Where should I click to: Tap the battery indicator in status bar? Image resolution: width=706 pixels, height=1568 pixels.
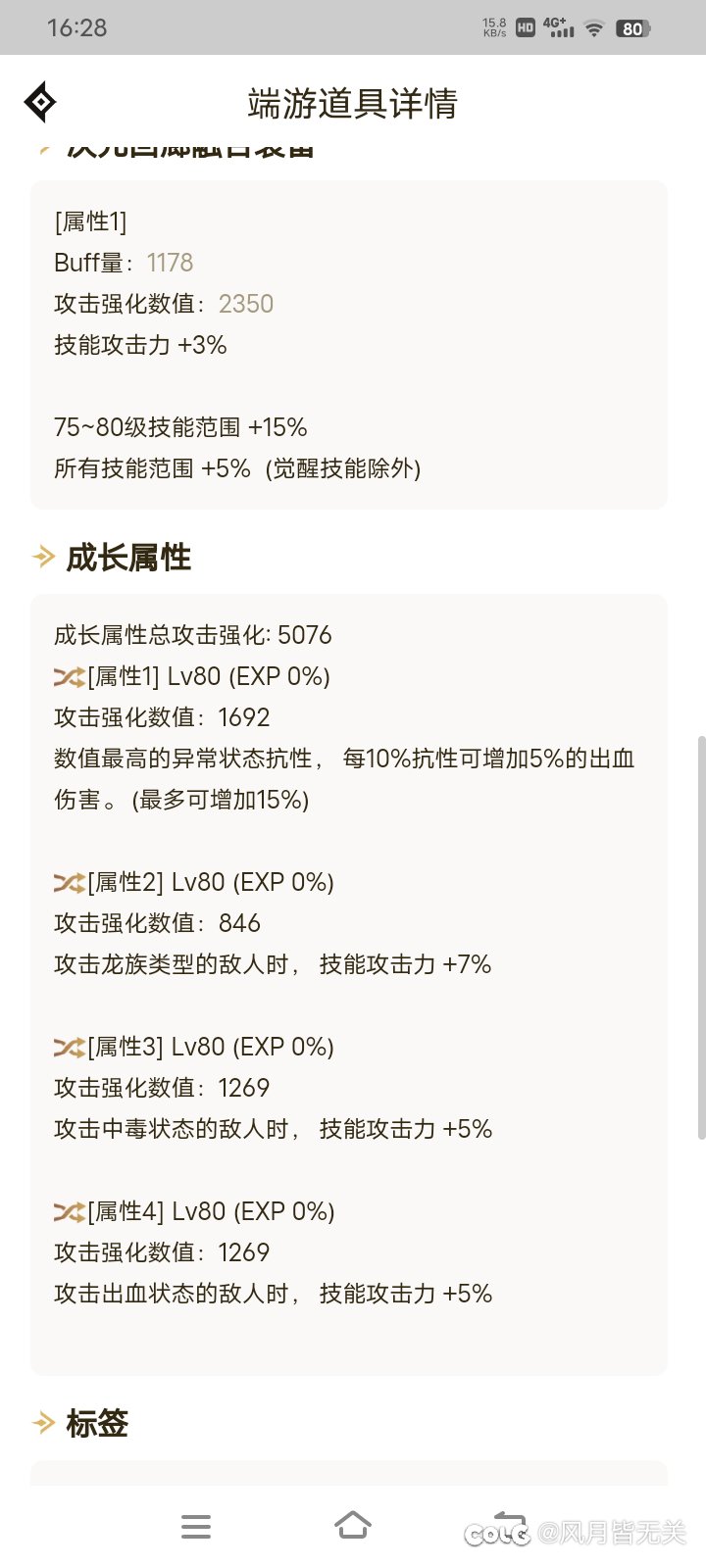[632, 28]
